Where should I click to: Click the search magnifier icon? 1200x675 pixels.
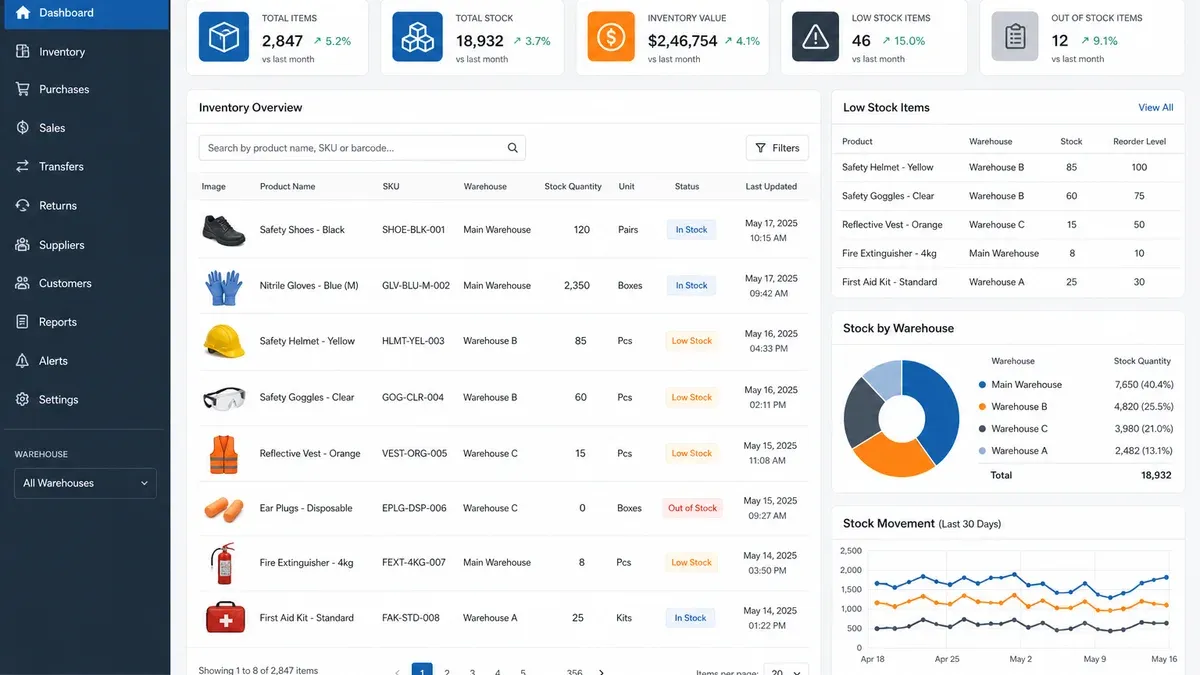point(513,148)
